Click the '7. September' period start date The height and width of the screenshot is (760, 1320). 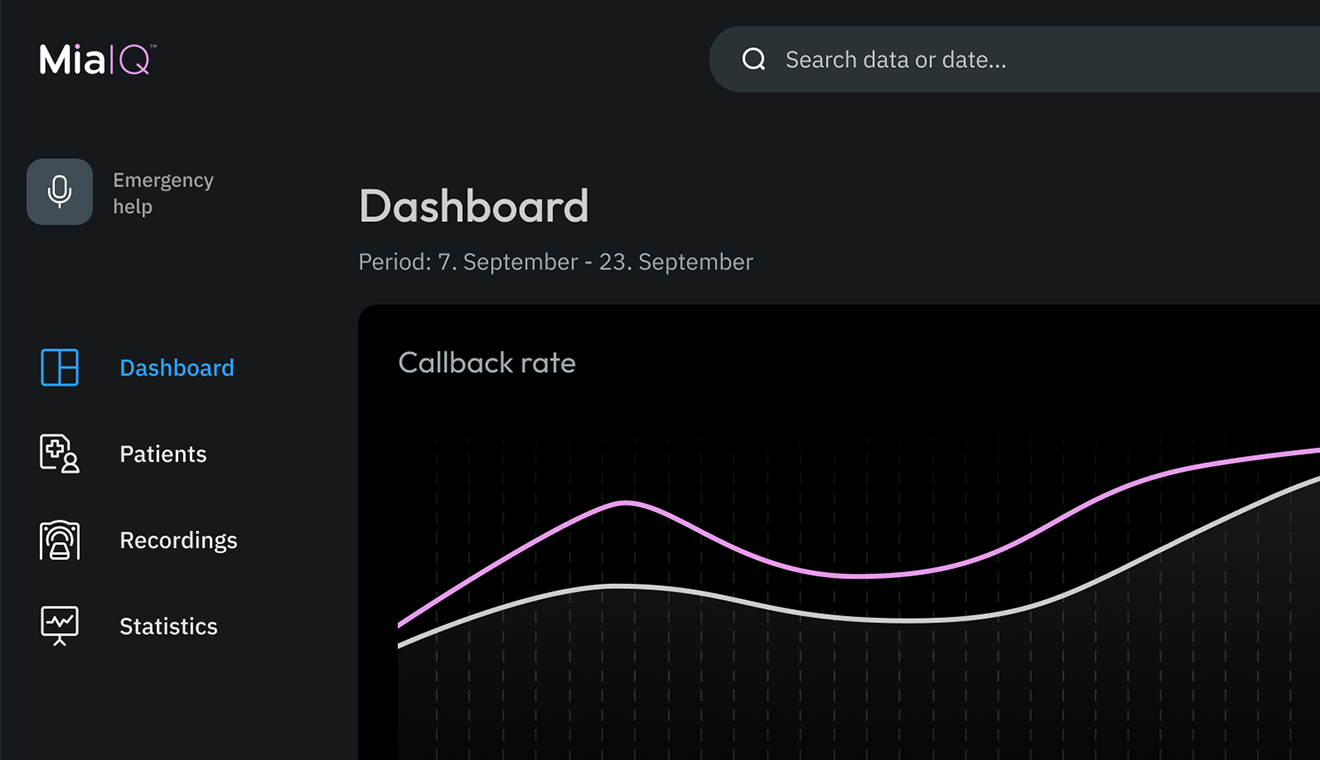click(508, 262)
